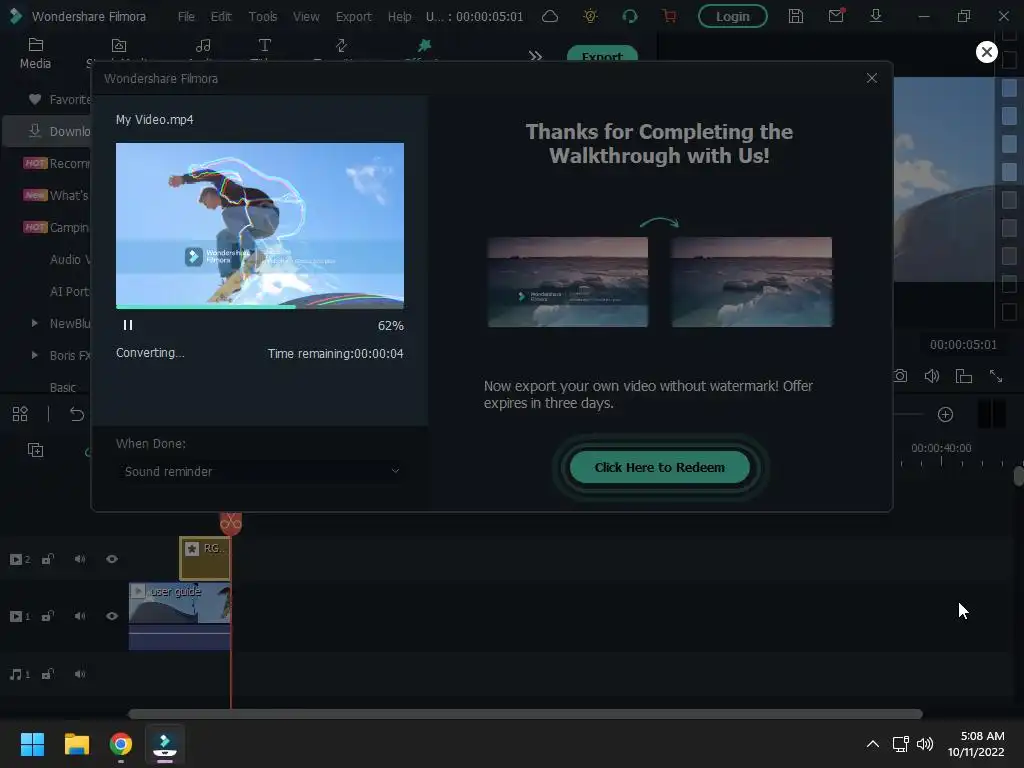Select the Transitions tab icon
This screenshot has width=1024, height=768.
(342, 46)
